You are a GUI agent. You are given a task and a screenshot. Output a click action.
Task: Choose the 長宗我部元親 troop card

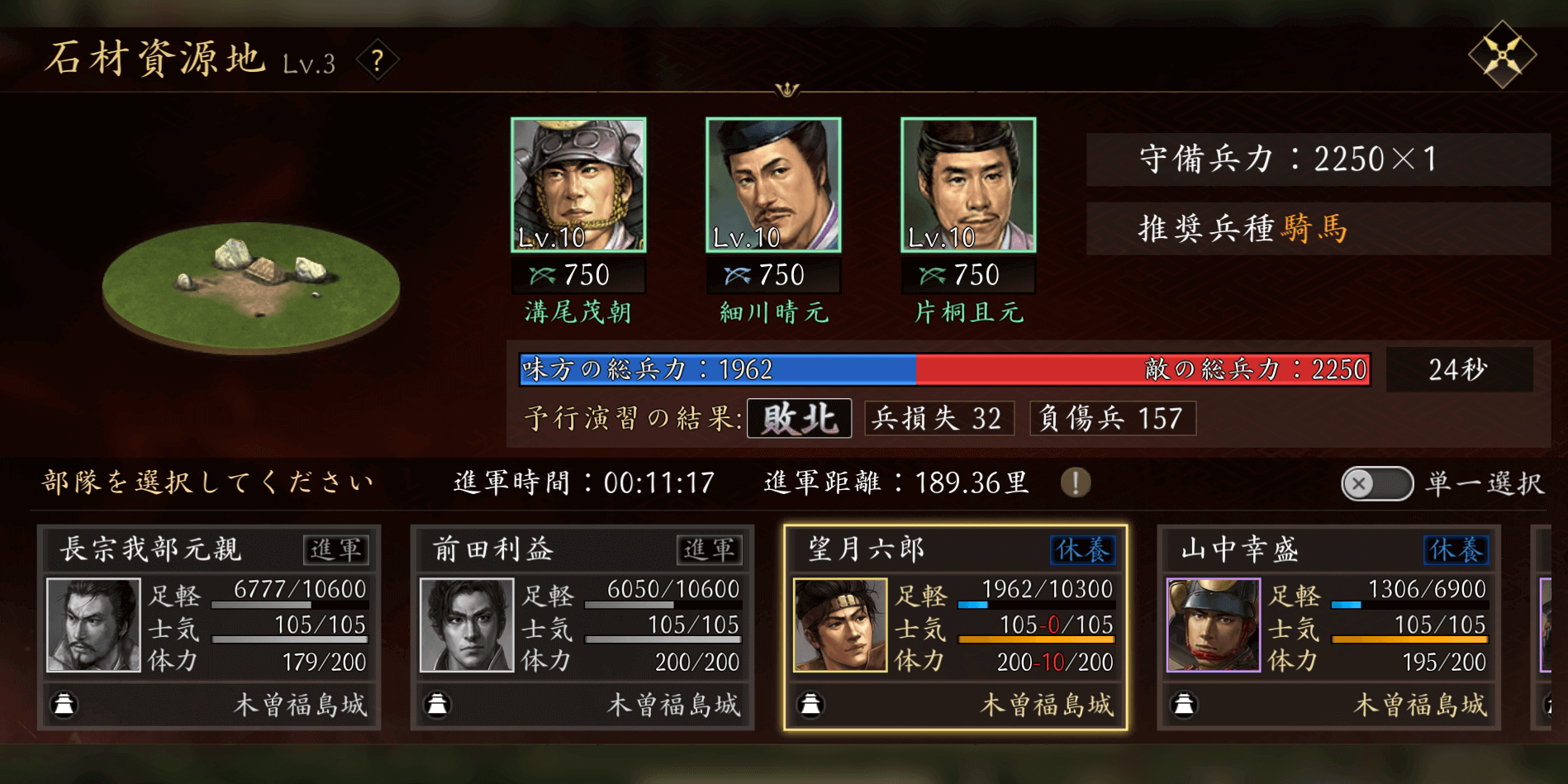pyautogui.click(x=209, y=627)
